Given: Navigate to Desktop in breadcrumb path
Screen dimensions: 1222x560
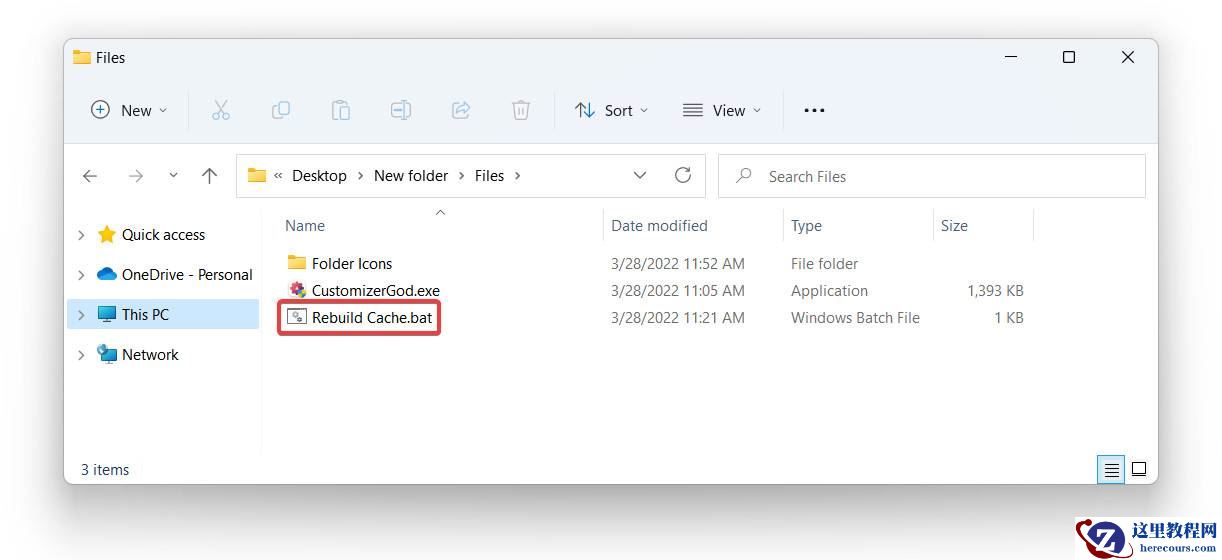Looking at the screenshot, I should [x=319, y=176].
